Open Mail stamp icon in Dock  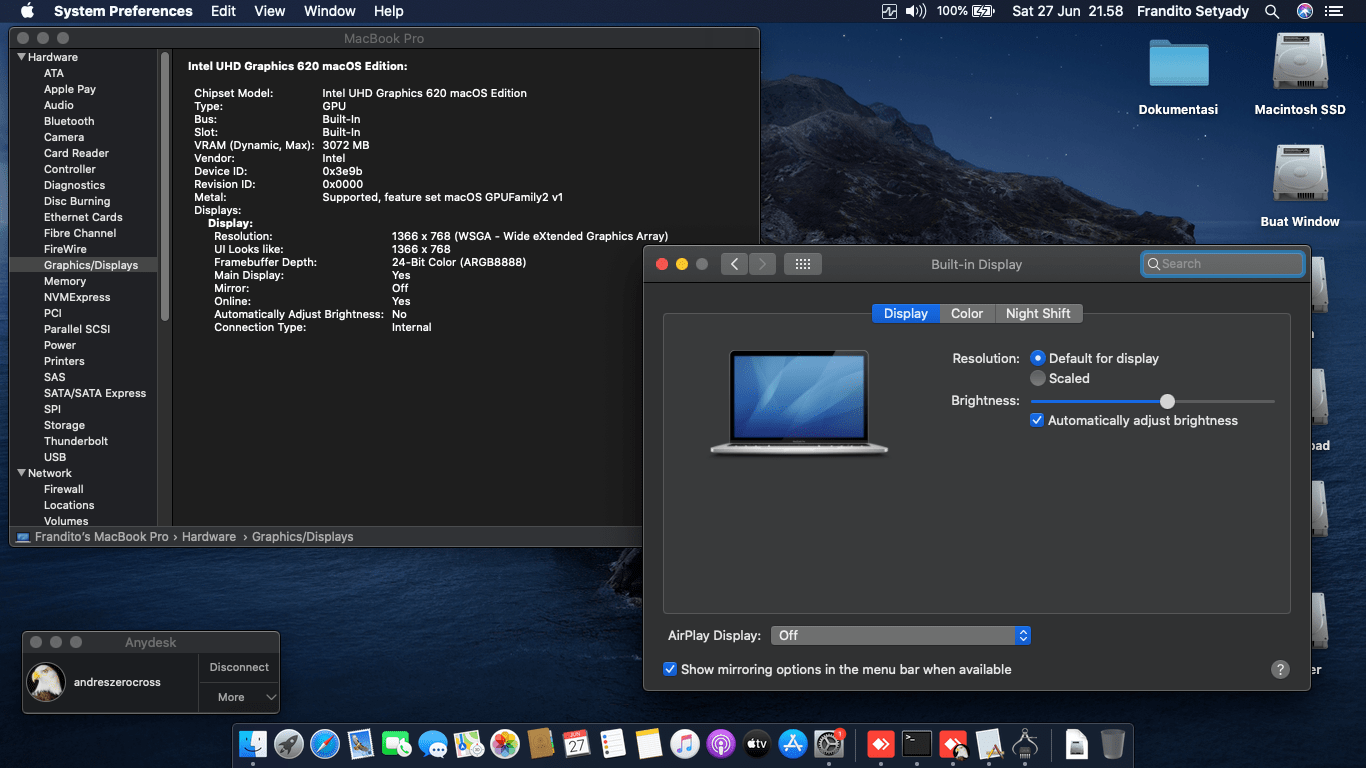point(361,744)
